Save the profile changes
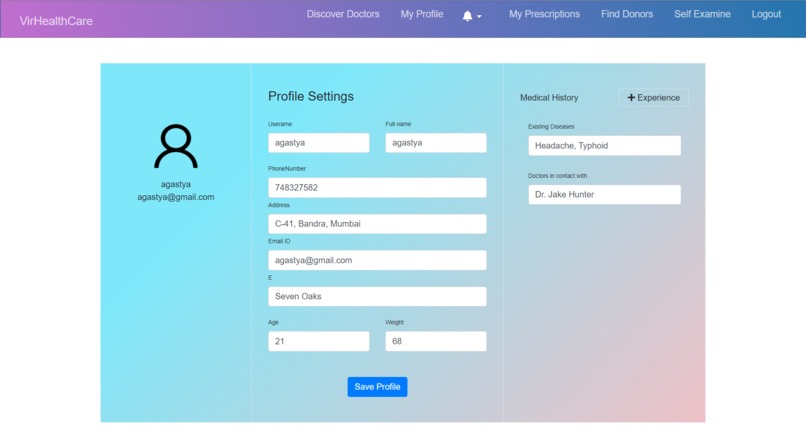 pyautogui.click(x=377, y=387)
